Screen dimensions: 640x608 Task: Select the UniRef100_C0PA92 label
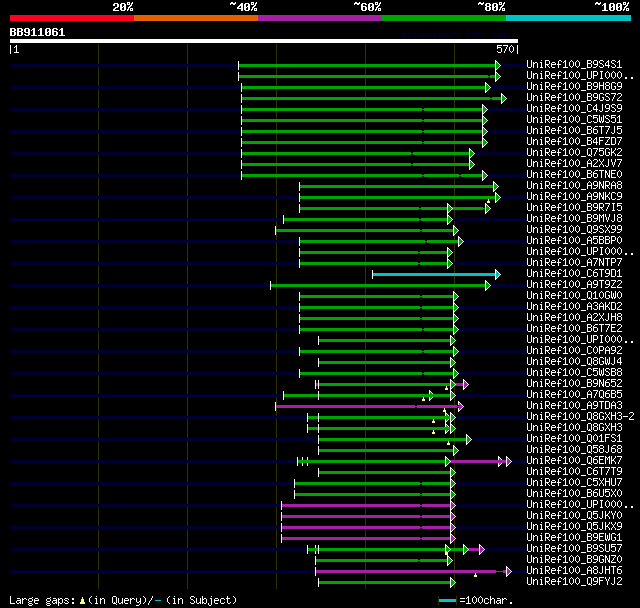click(574, 351)
